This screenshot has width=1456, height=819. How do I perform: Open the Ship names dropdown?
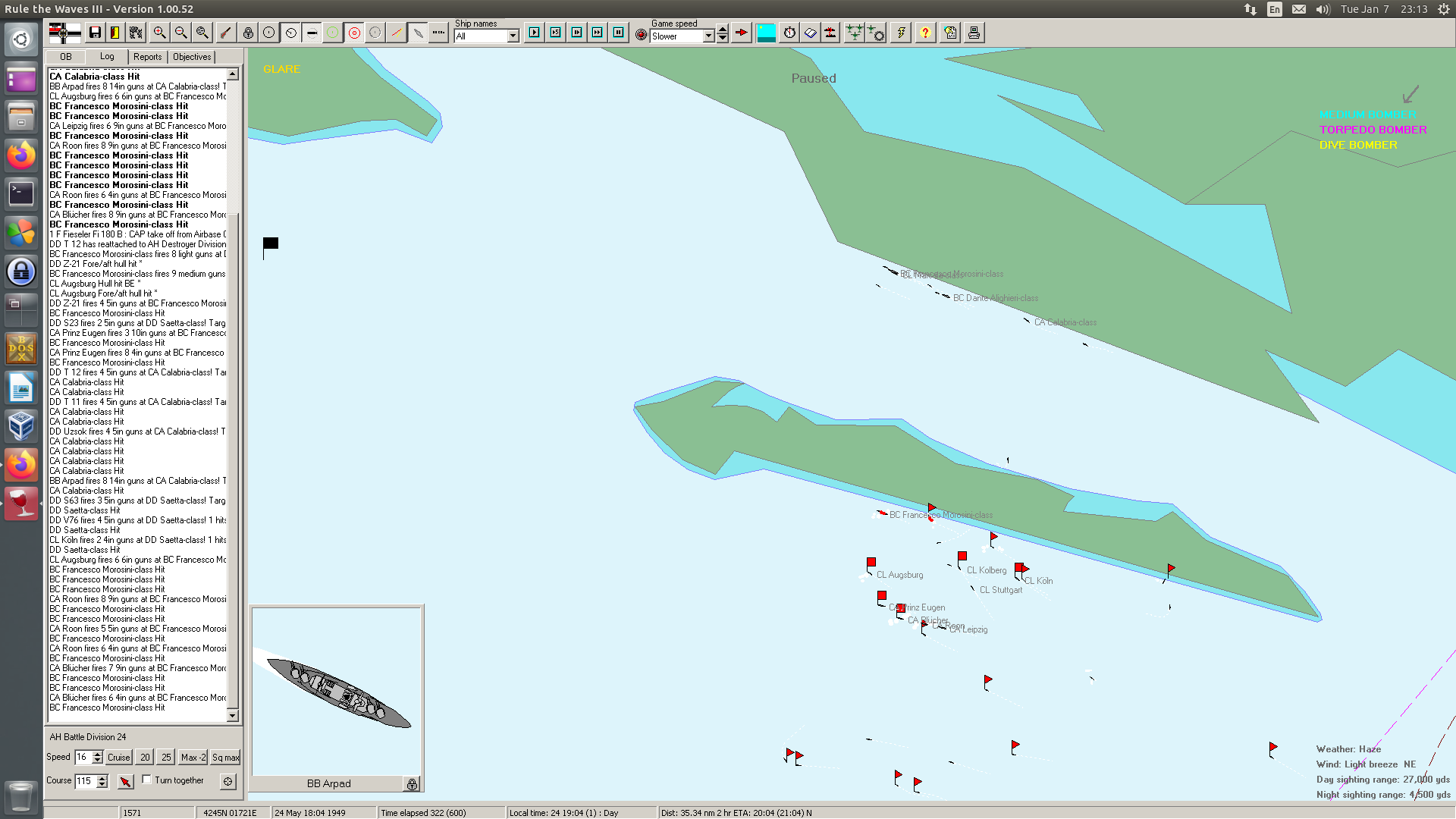(x=513, y=36)
